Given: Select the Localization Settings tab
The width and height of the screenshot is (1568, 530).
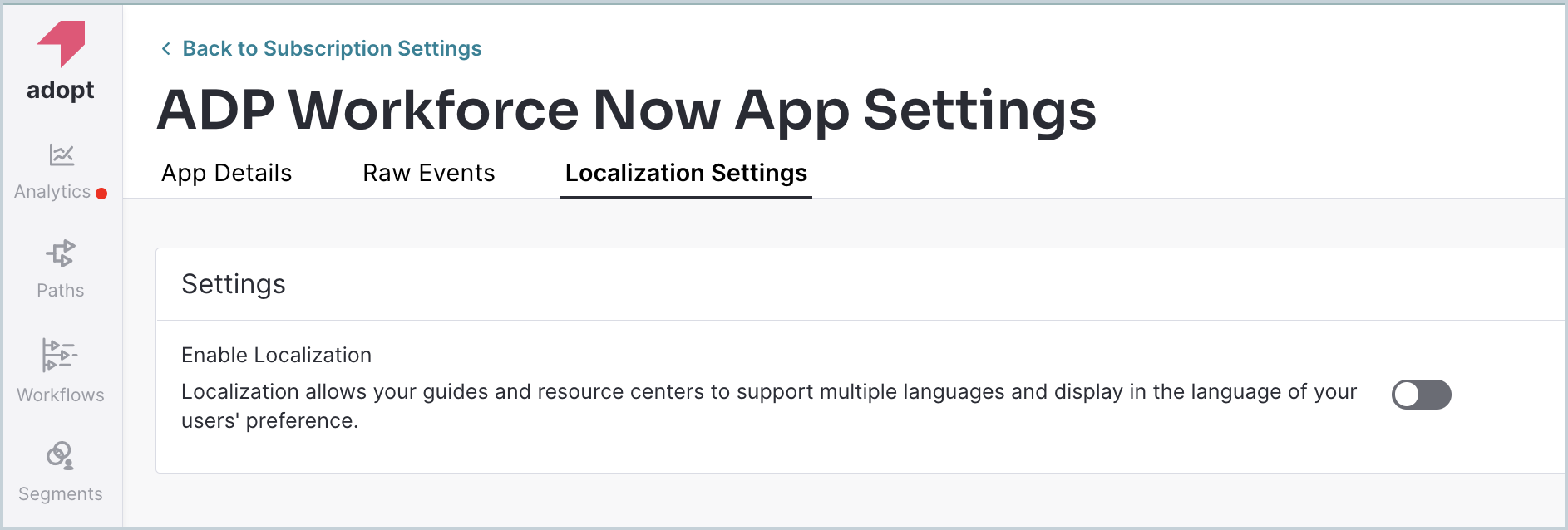Looking at the screenshot, I should [x=686, y=173].
